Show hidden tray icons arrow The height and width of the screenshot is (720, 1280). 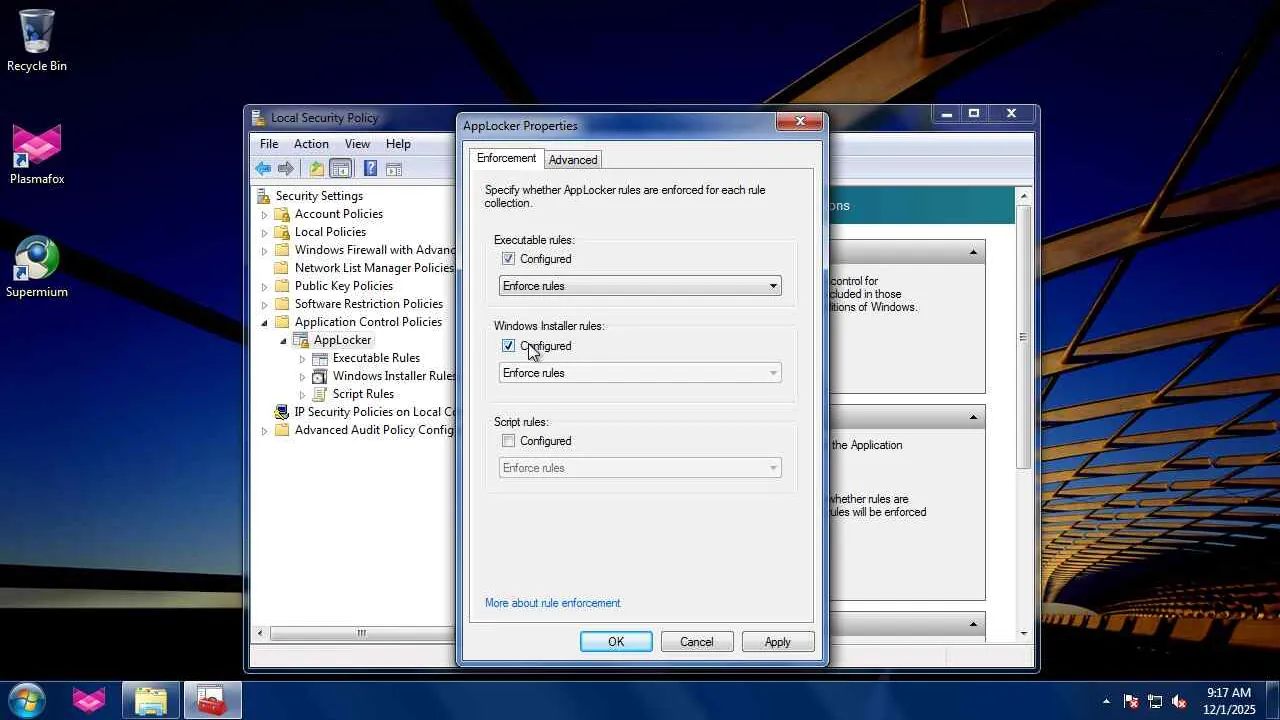[x=1106, y=701]
